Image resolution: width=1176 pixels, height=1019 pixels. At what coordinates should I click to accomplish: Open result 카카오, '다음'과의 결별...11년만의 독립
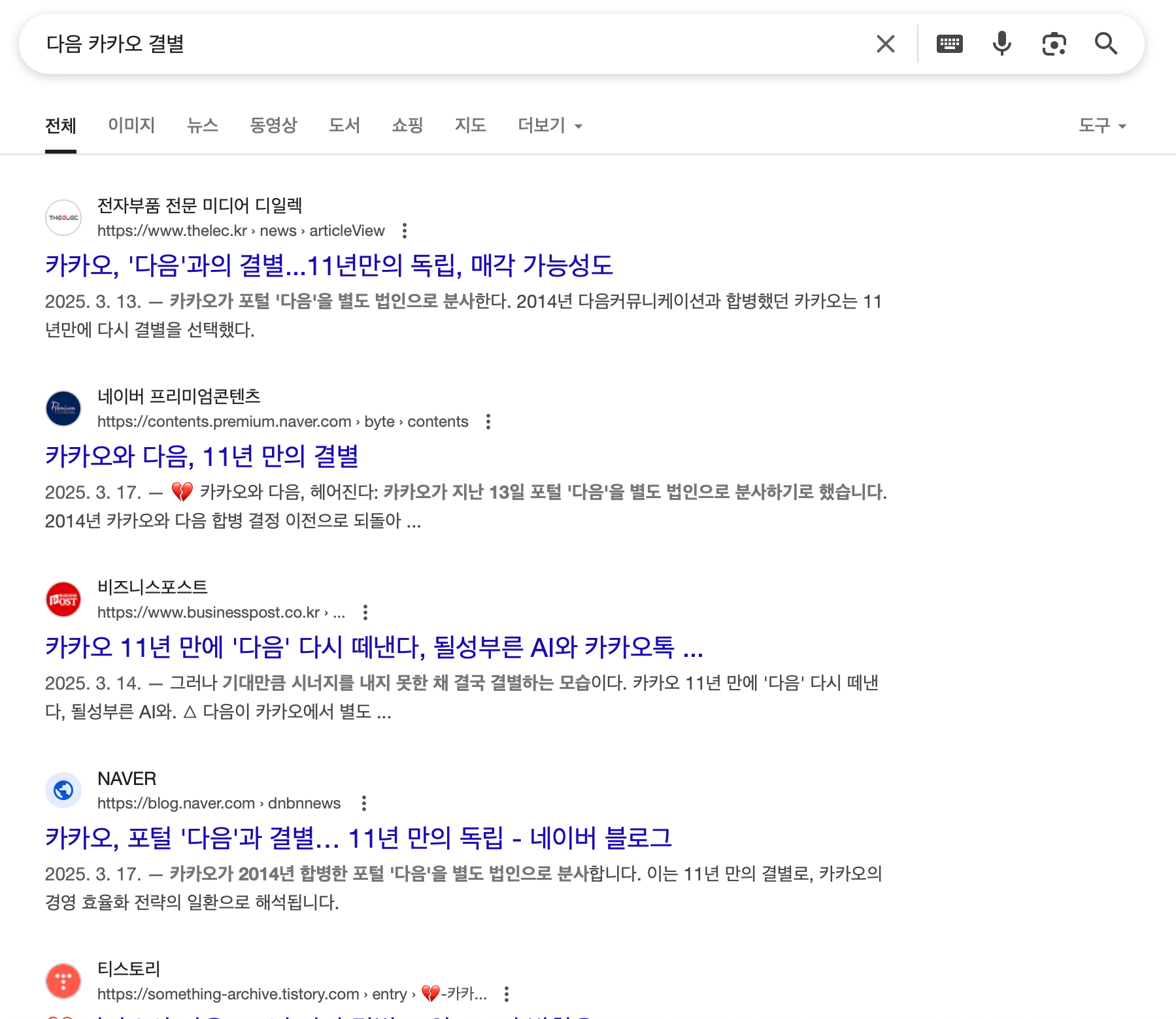(x=329, y=265)
